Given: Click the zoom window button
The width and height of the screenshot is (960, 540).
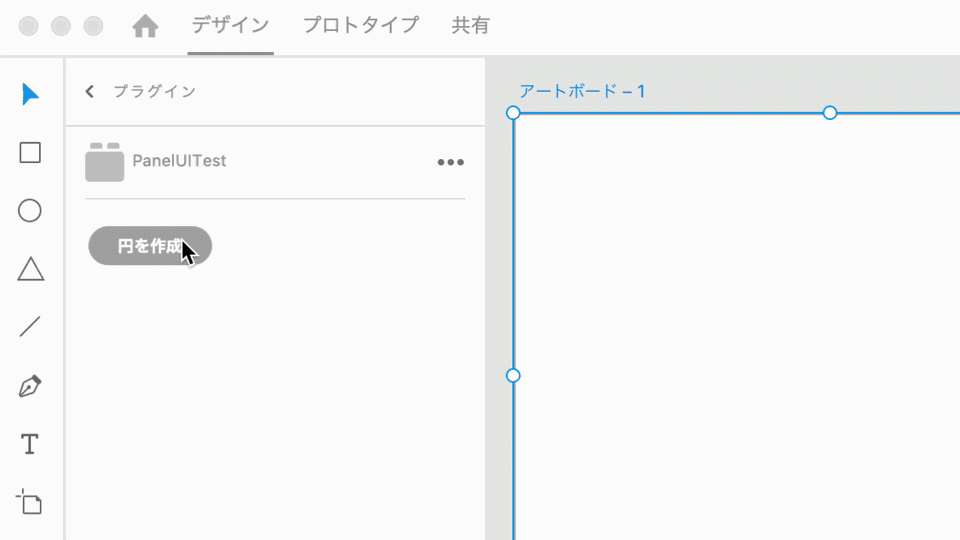Looking at the screenshot, I should click(93, 26).
